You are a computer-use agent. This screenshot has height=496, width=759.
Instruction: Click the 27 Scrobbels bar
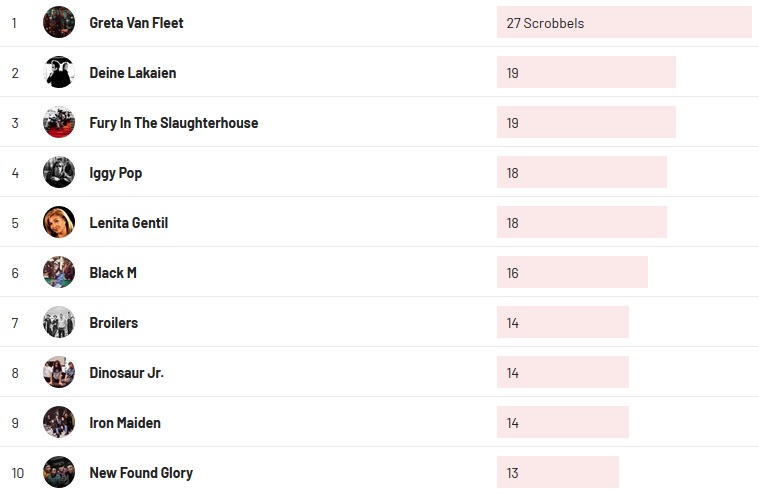pyautogui.click(x=623, y=22)
